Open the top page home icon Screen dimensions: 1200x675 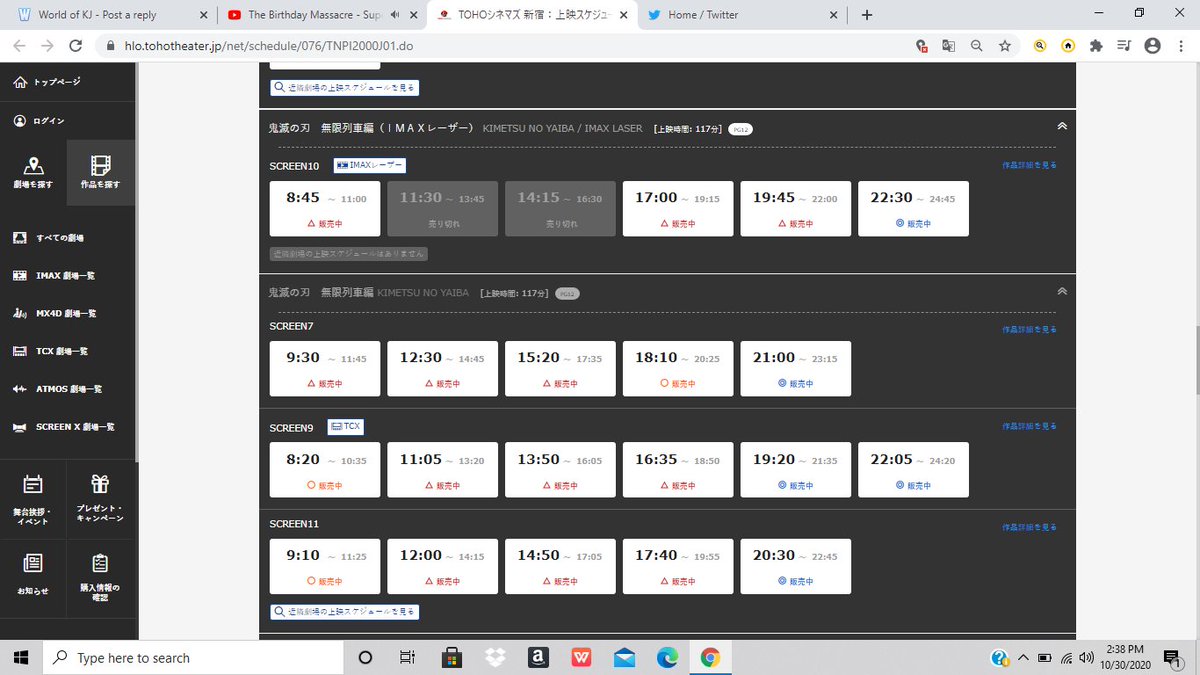click(x=20, y=82)
